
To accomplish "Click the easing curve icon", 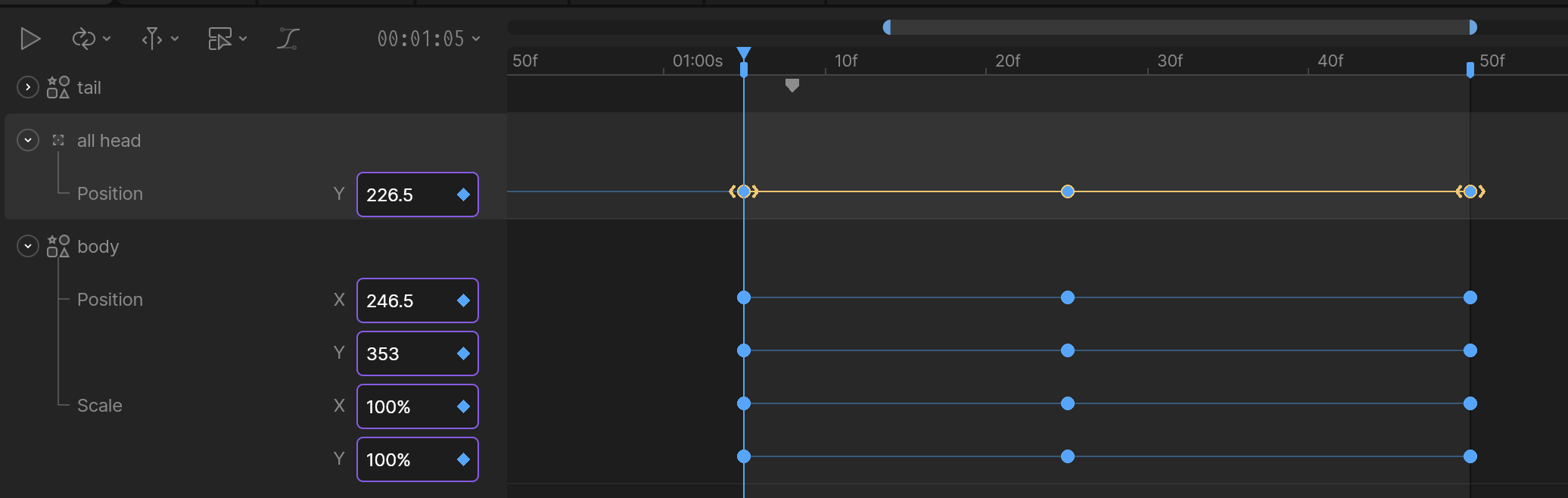I will [288, 39].
